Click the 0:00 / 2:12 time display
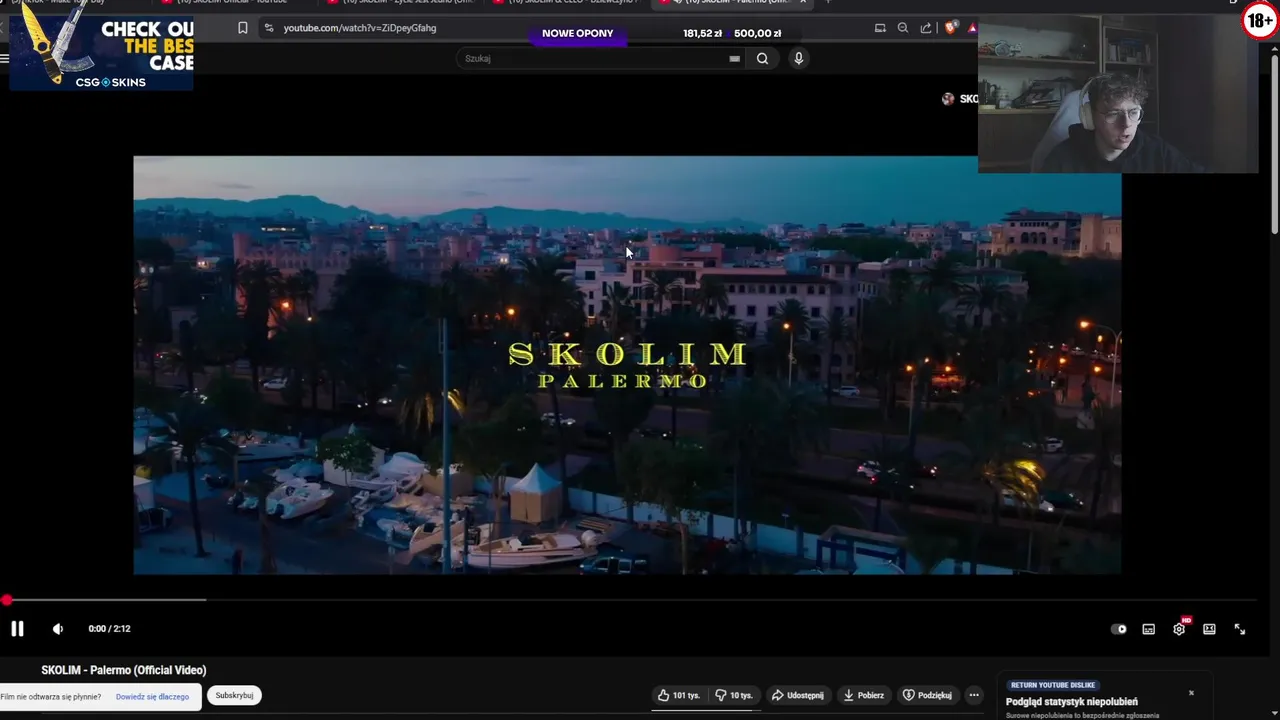Viewport: 1280px width, 720px height. tap(109, 629)
